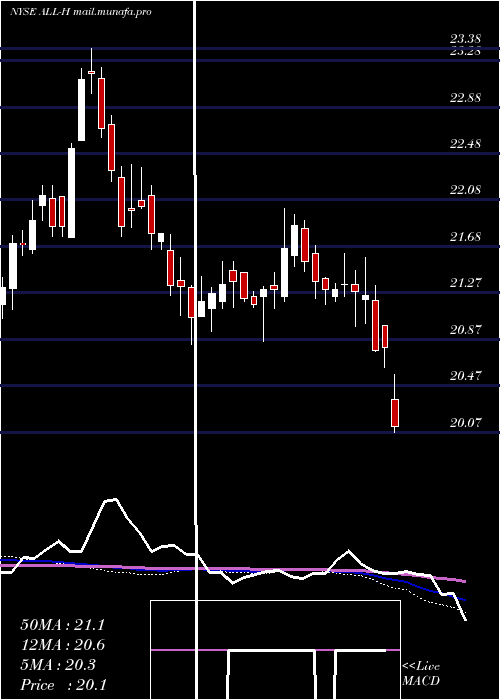Viewport: 500px width, 700px height.
Task: Click the 20.47 price axis label
Action: [x=465, y=375]
